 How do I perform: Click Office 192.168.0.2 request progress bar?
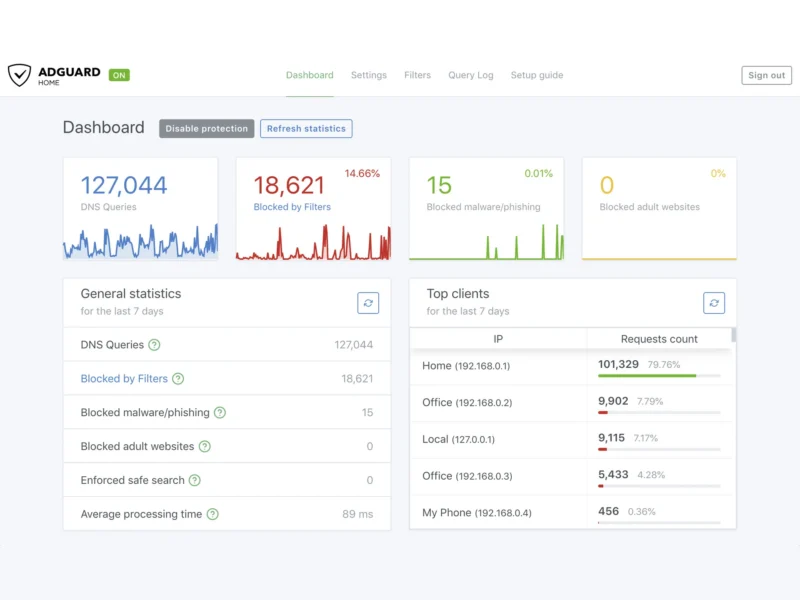tap(659, 412)
